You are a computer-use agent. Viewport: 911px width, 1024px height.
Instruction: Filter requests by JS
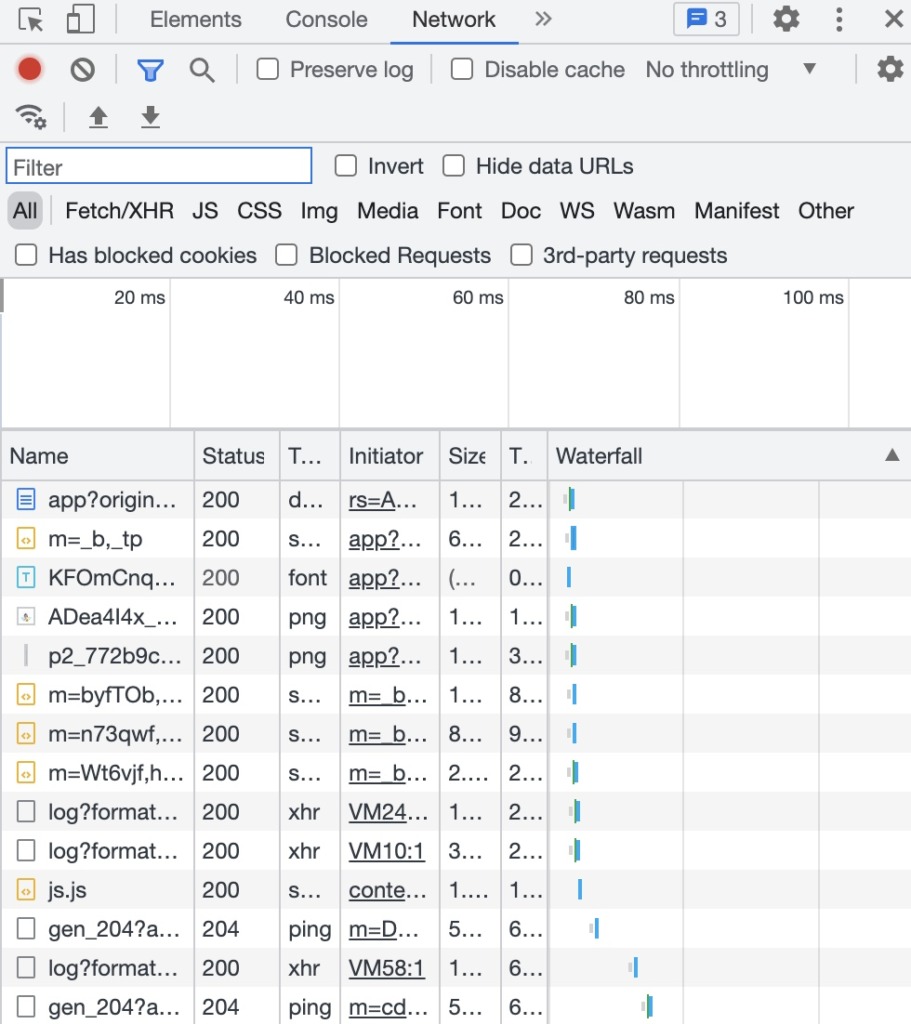click(205, 211)
